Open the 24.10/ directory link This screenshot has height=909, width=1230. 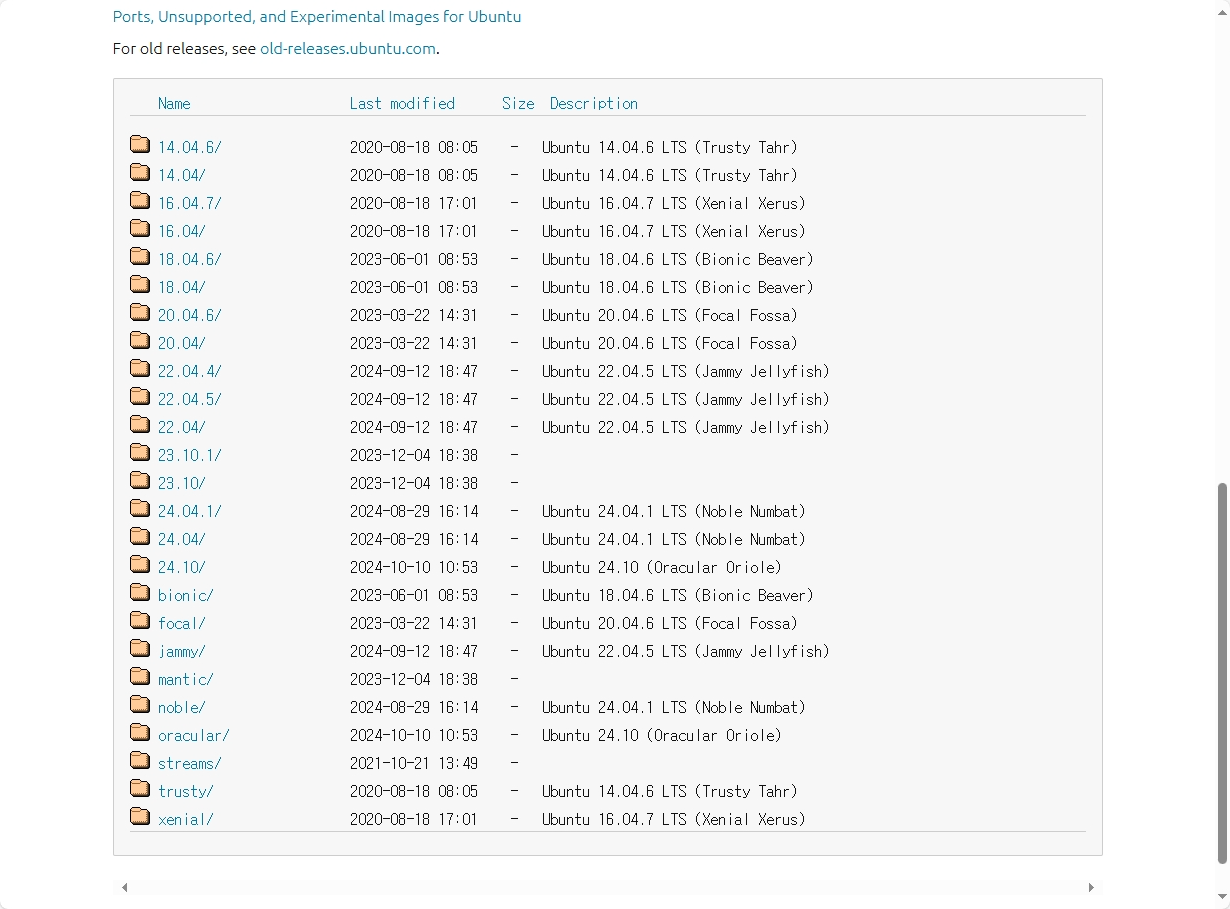point(182,567)
